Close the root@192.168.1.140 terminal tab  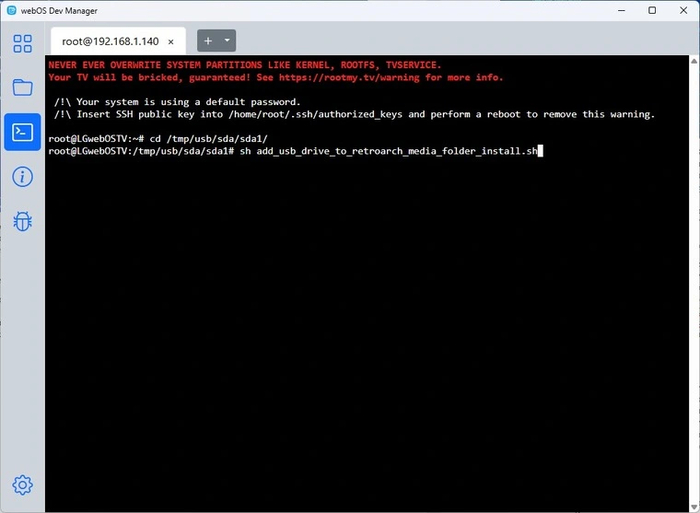pyautogui.click(x=171, y=42)
